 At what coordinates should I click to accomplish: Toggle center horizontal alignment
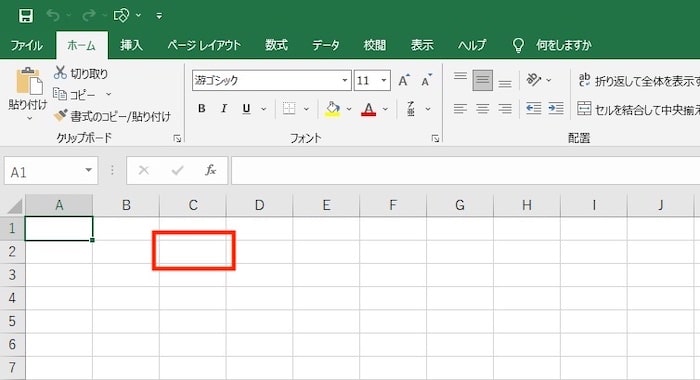point(483,109)
